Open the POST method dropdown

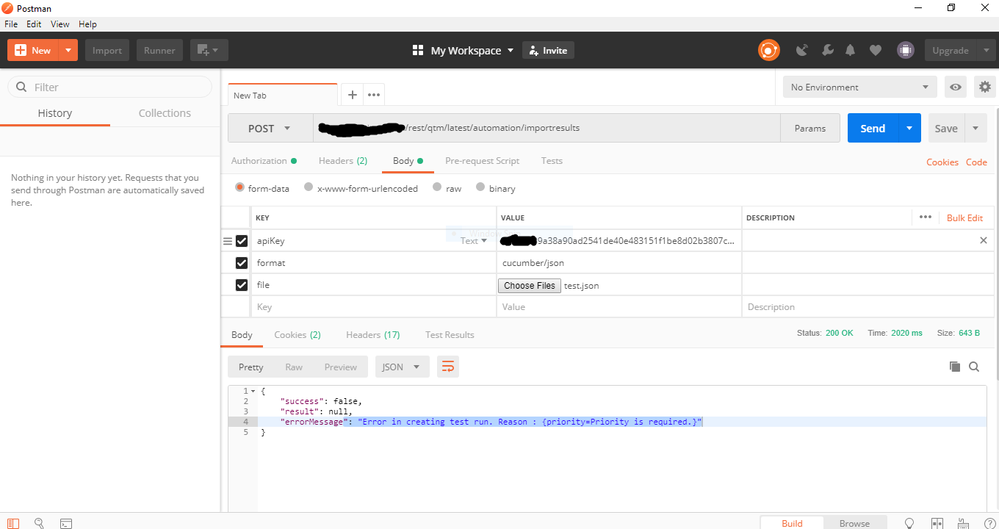(x=270, y=128)
